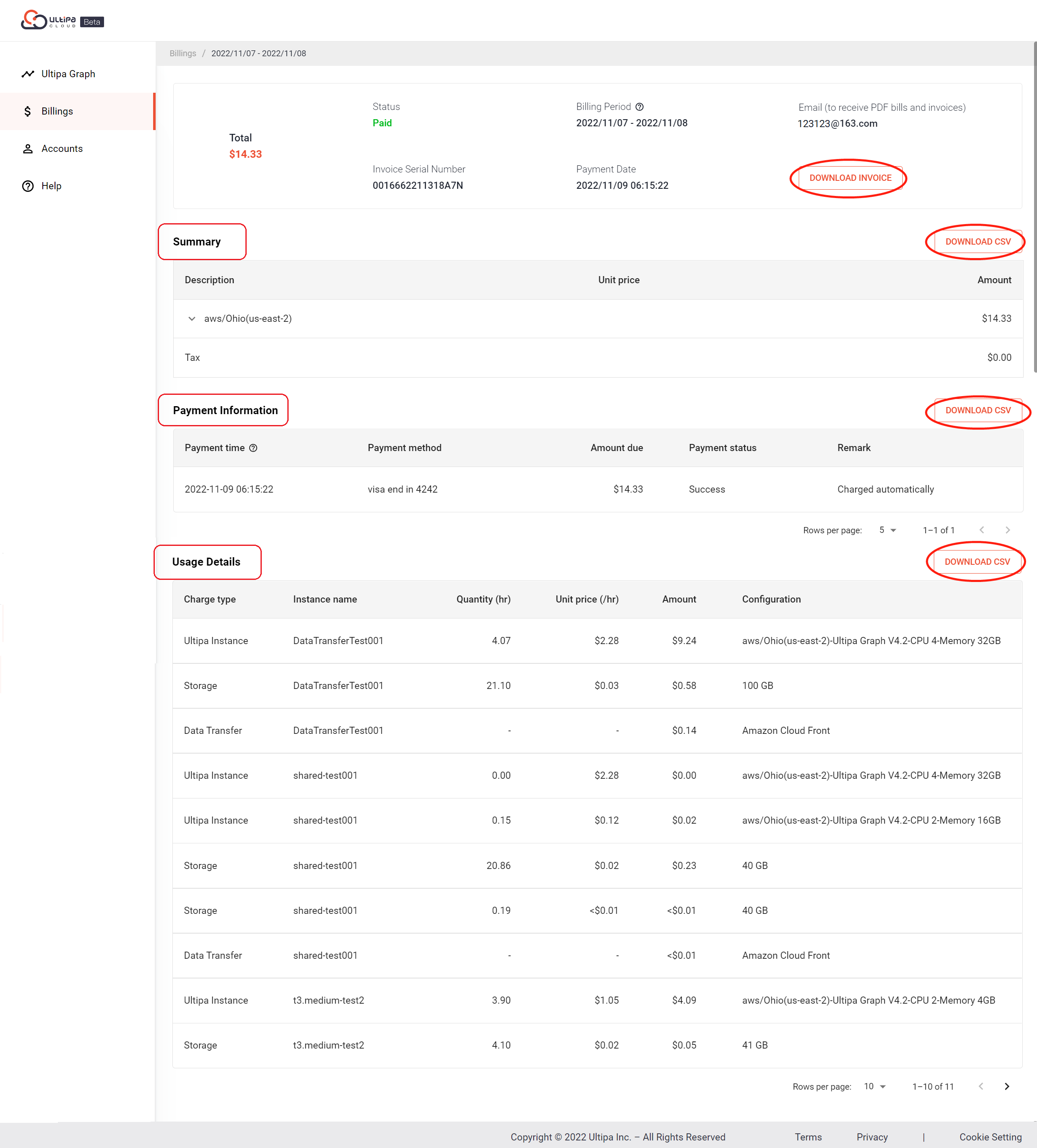
Task: Click next page arrow in Payment Information
Action: tap(1007, 530)
